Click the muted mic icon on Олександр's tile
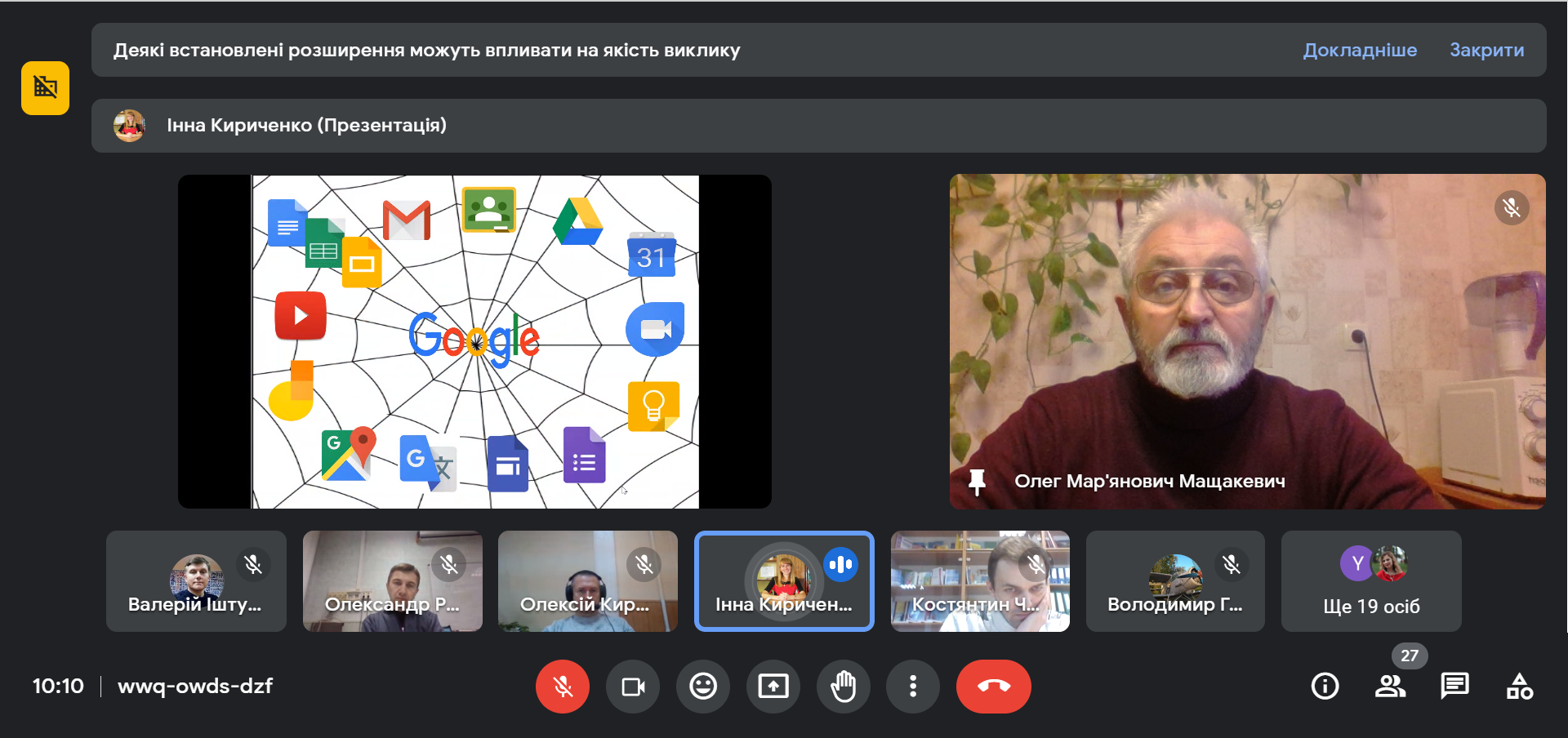The image size is (1568, 738). click(x=449, y=564)
